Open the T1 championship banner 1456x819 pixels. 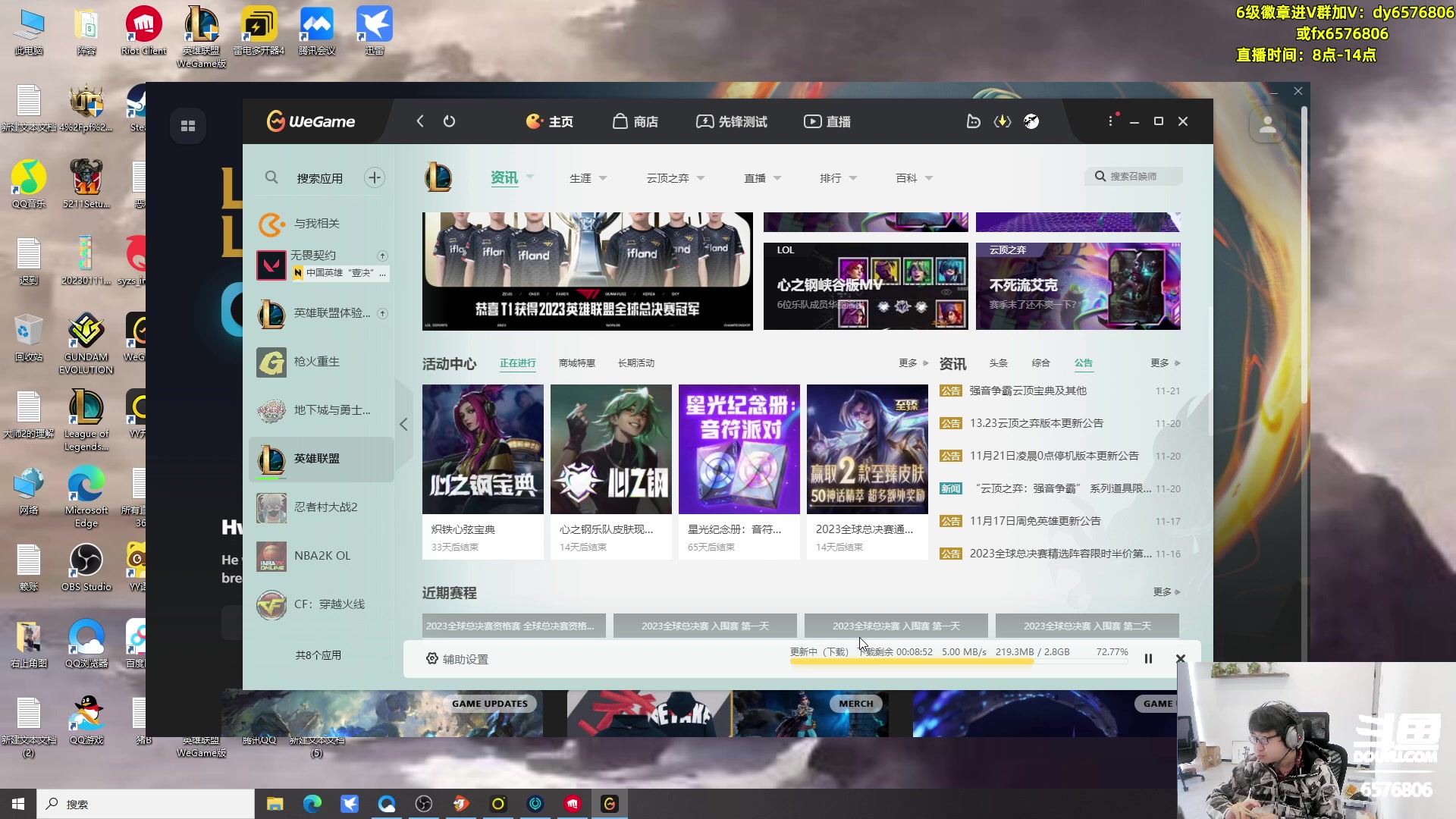[588, 271]
